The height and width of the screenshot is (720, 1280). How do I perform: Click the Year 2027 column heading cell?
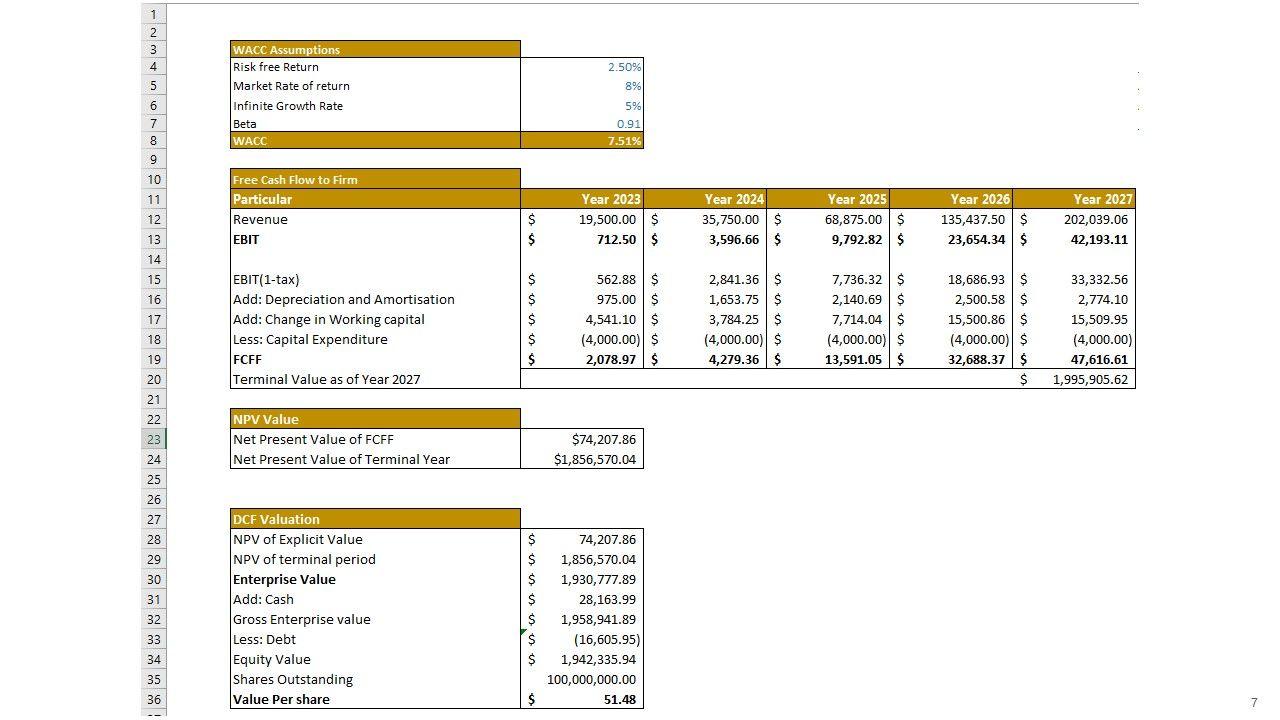1074,199
